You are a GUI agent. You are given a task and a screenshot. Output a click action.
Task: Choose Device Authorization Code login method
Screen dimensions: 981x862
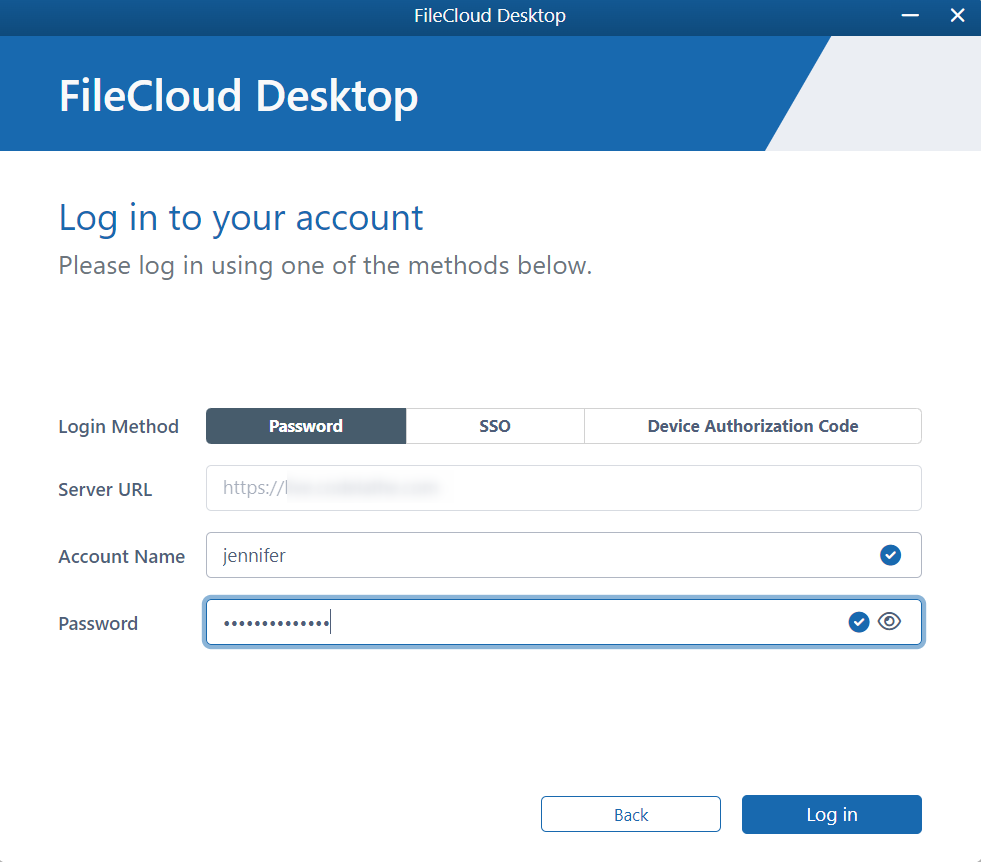pyautogui.click(x=753, y=426)
